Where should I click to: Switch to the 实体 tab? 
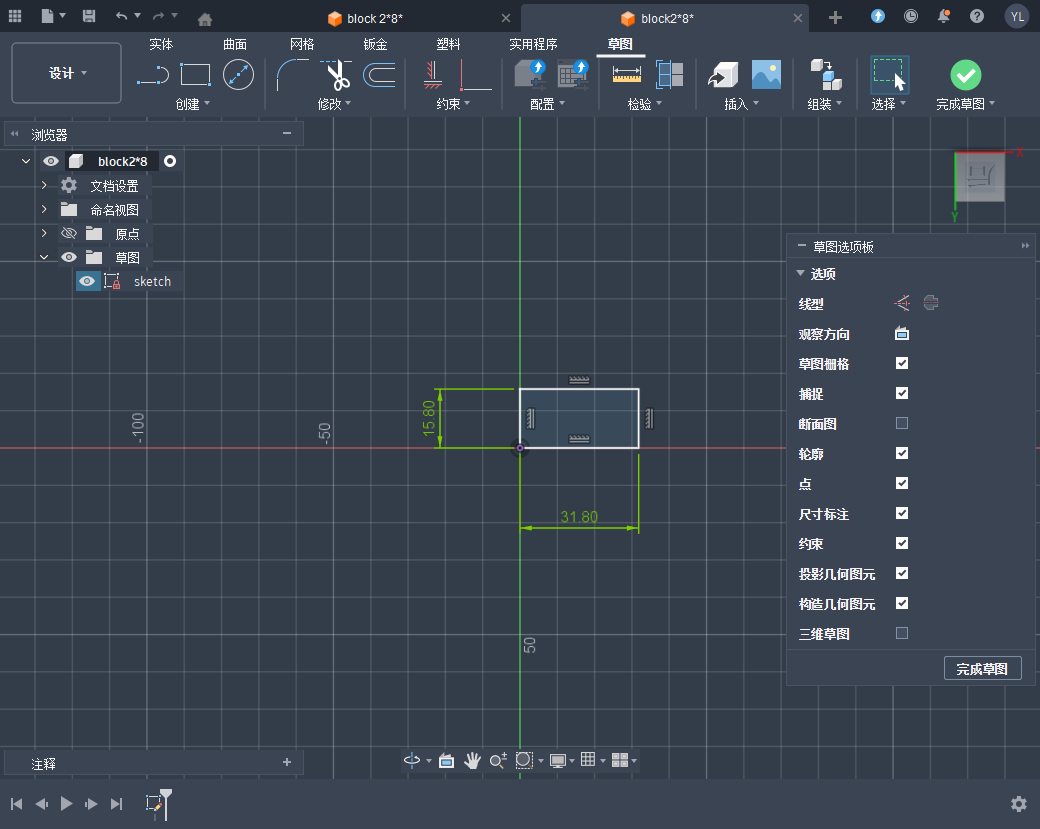click(161, 44)
